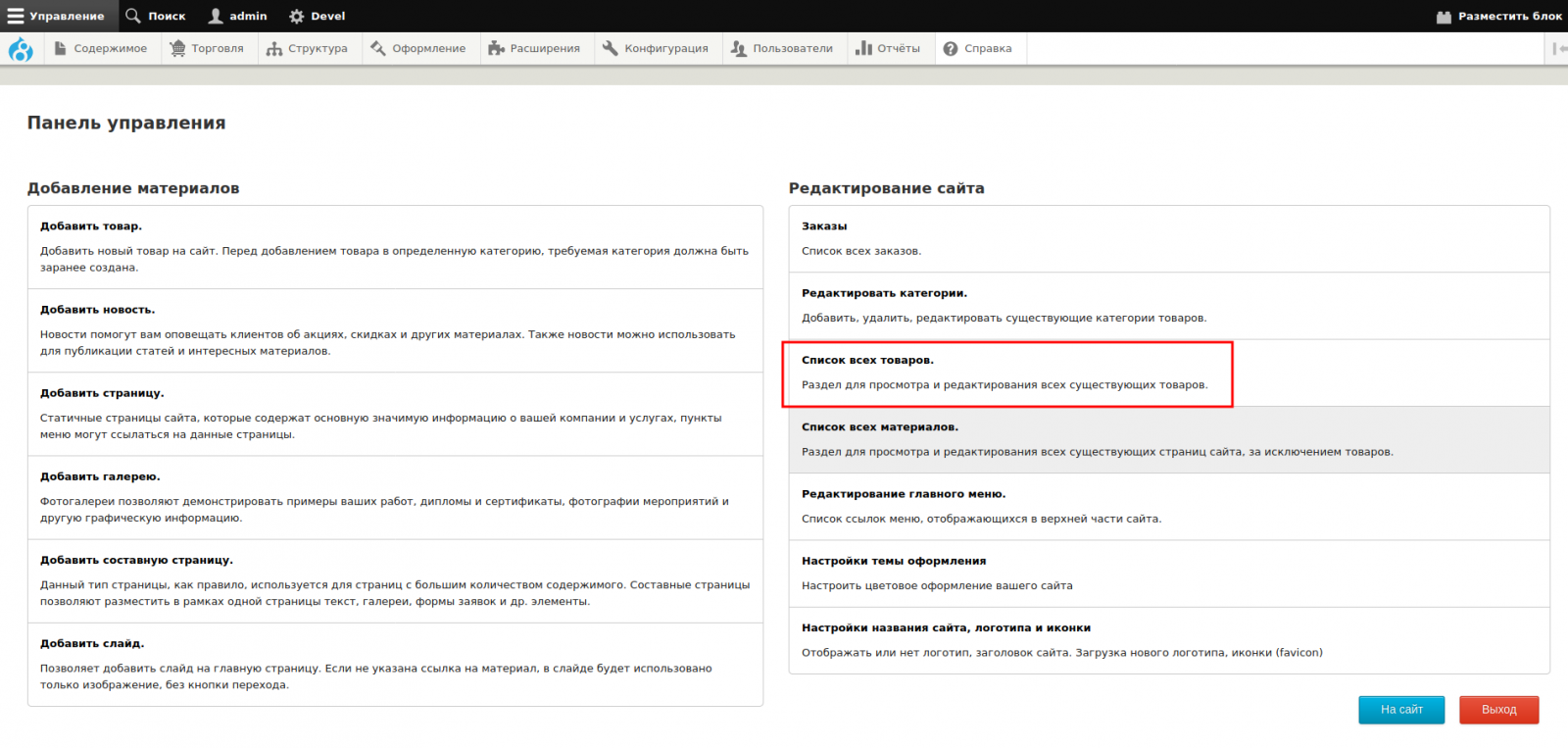
Task: Click the red Выход button
Action: [x=1498, y=710]
